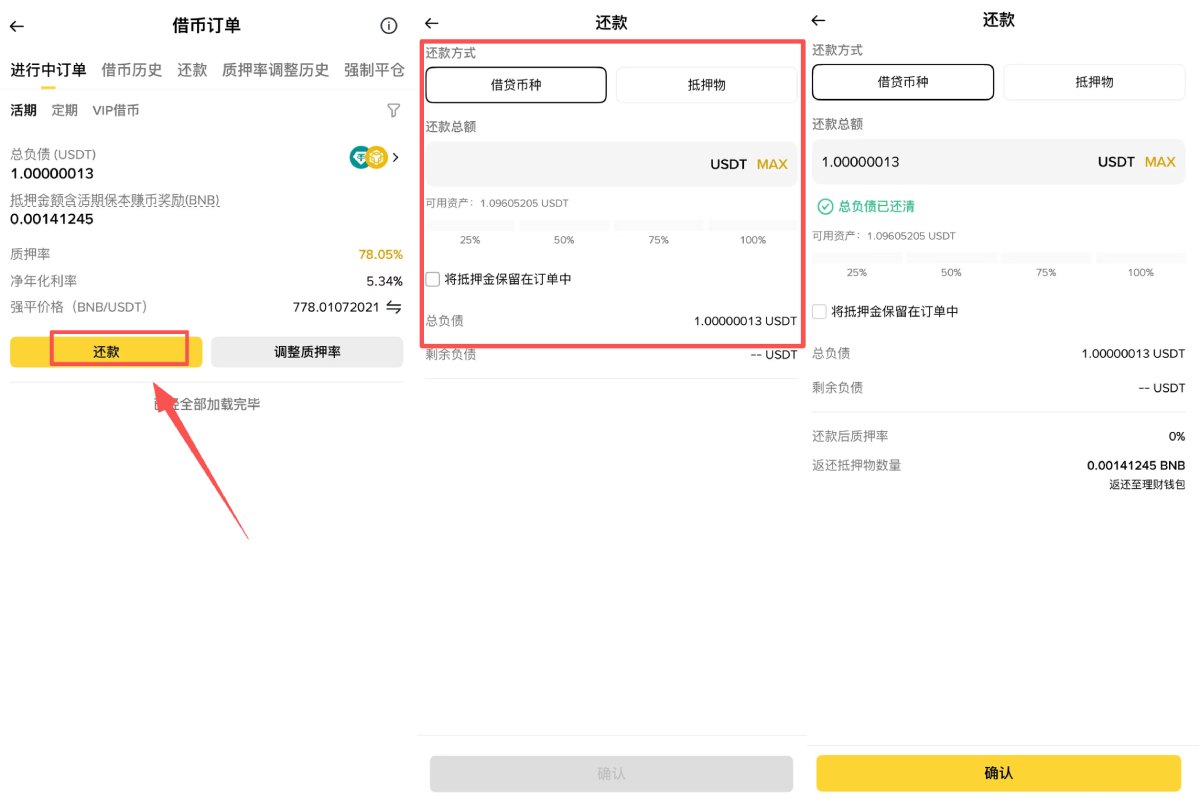Tap the 调整质押率 button
This screenshot has height=799, width=1200.
click(306, 351)
